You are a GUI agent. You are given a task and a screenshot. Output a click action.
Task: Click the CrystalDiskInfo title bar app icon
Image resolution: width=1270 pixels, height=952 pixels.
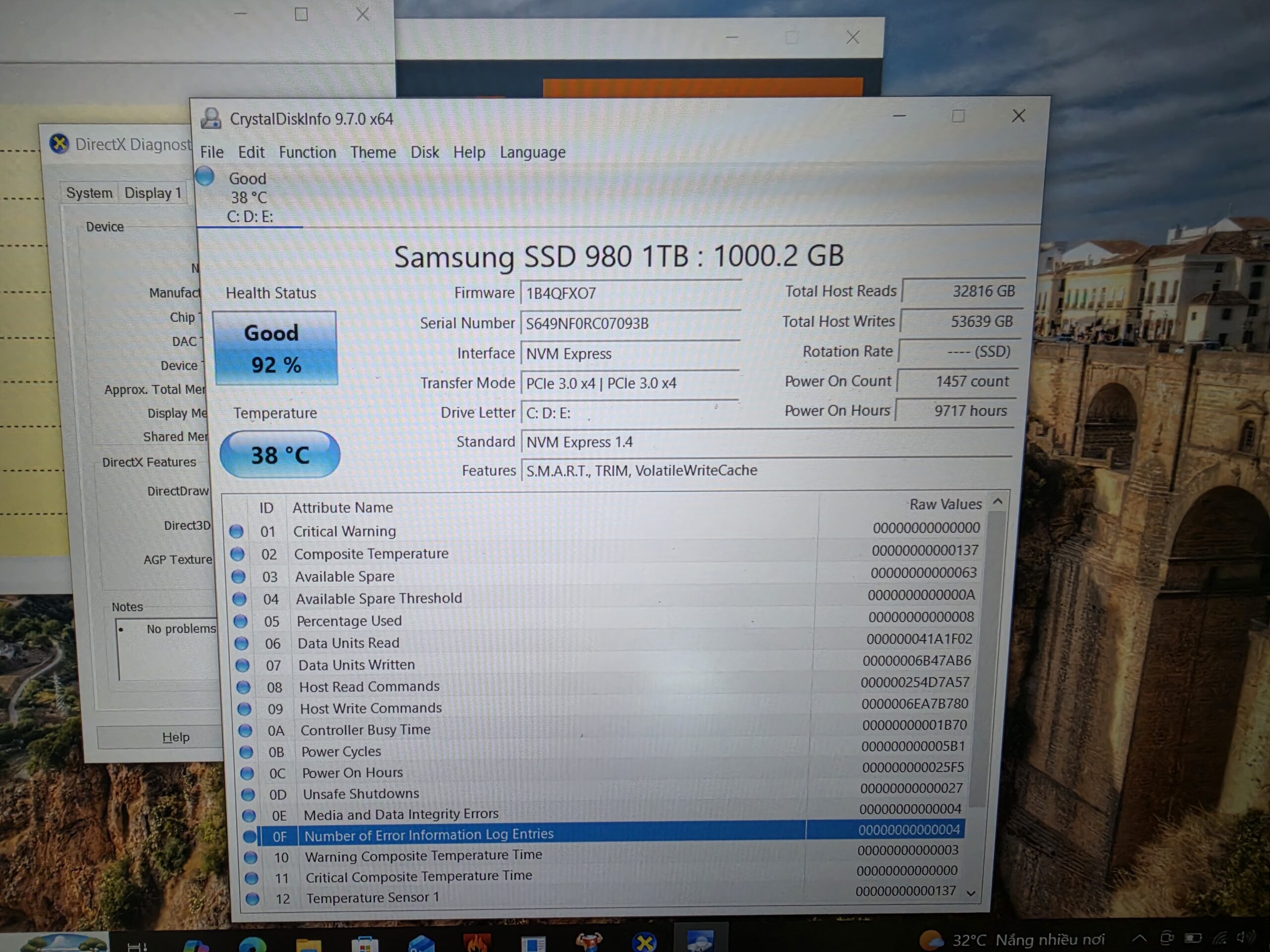point(211,118)
